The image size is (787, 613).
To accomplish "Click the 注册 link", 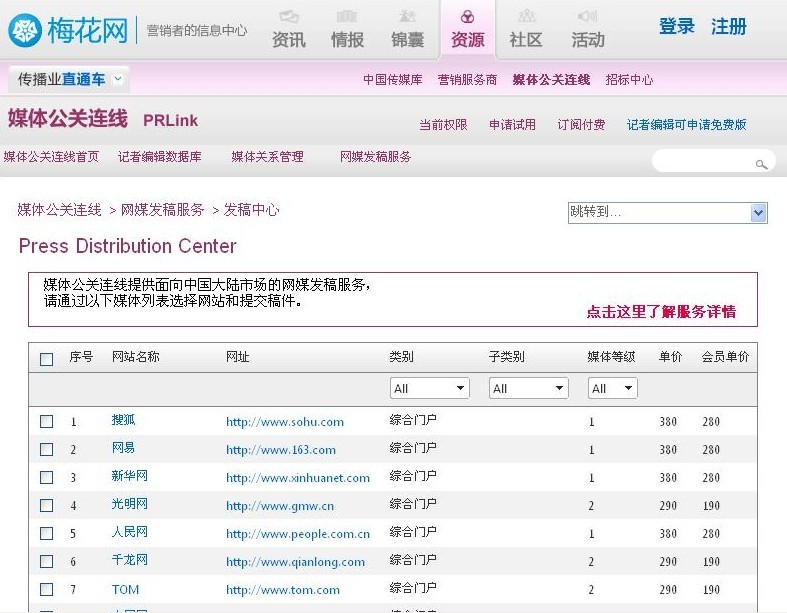I will click(x=729, y=26).
